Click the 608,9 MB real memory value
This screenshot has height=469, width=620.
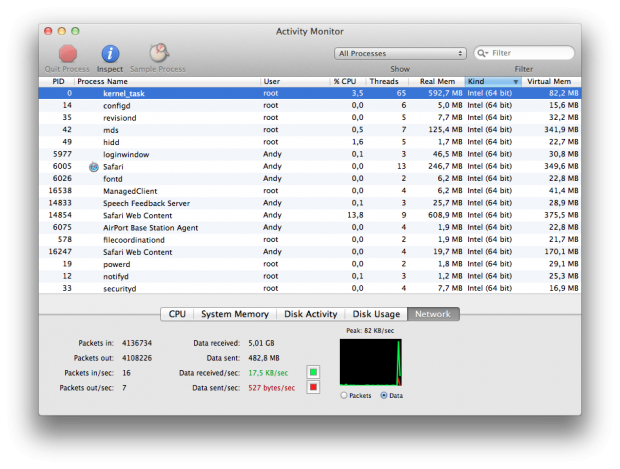coord(445,215)
